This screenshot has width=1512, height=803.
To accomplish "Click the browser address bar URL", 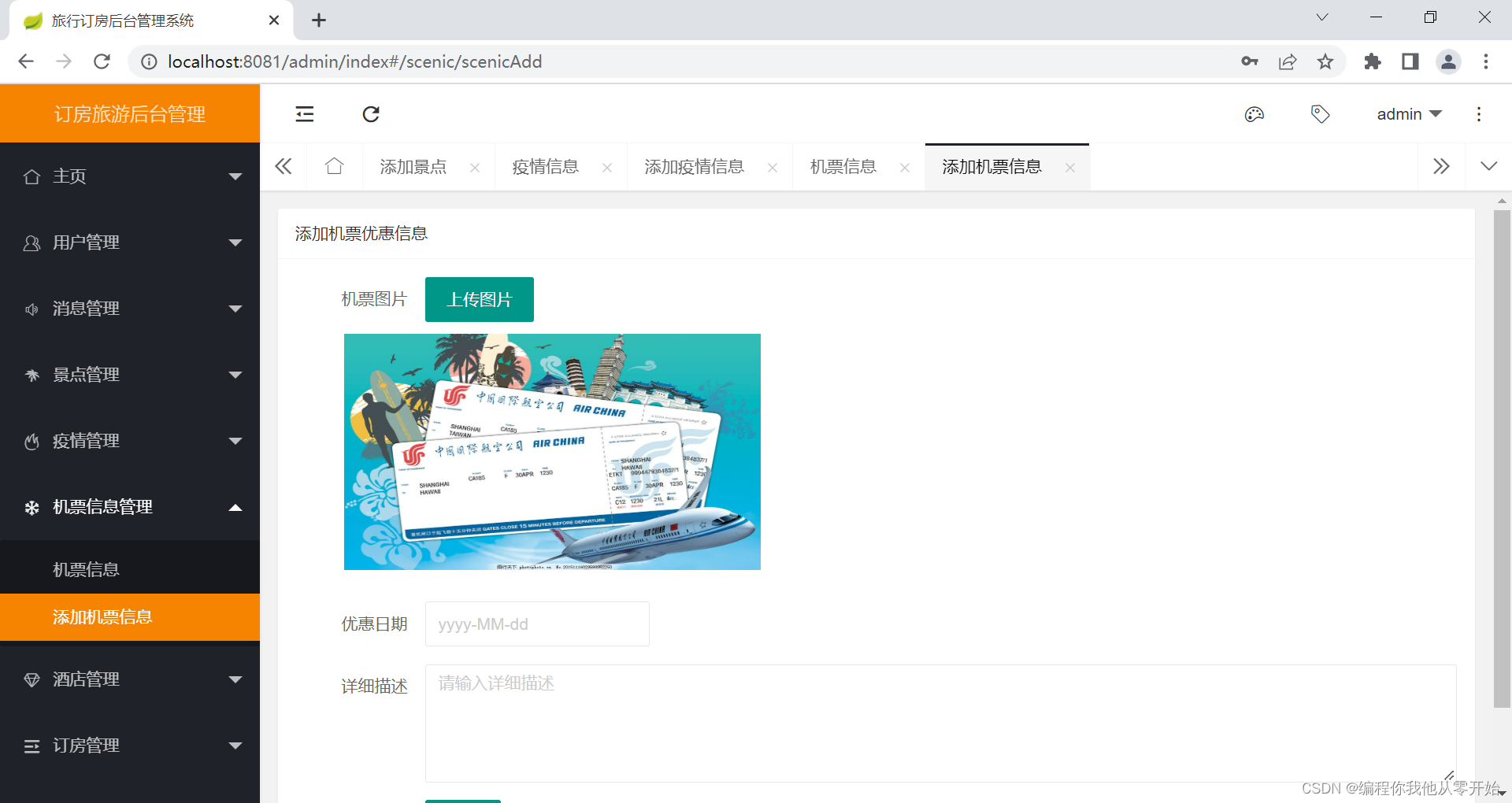I will 354,61.
